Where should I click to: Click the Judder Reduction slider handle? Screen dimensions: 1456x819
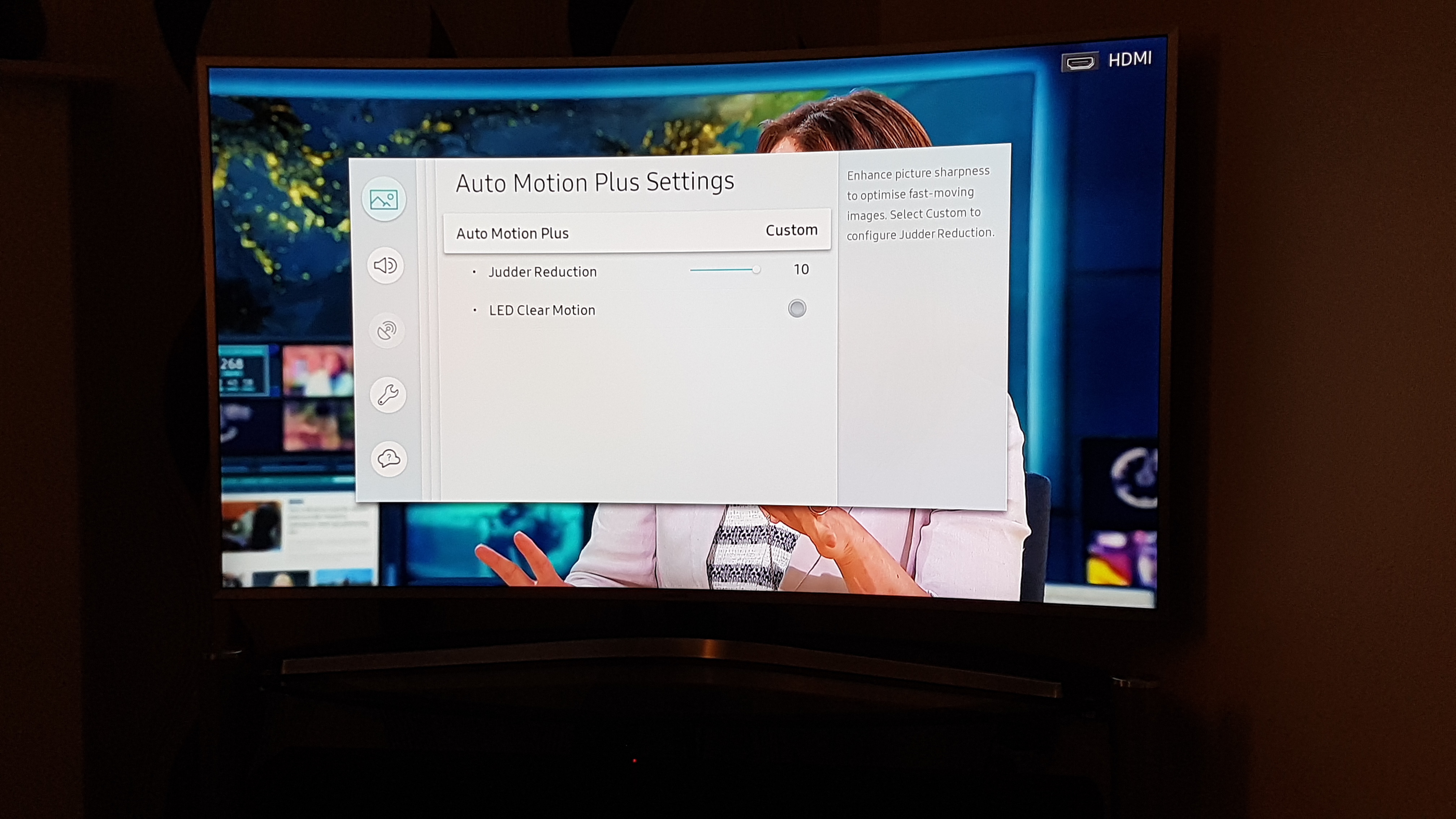coord(756,270)
